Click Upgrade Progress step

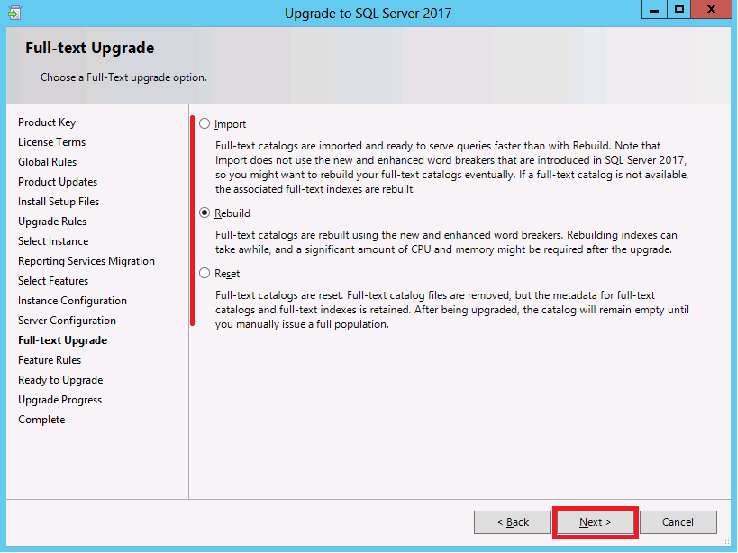(x=60, y=400)
